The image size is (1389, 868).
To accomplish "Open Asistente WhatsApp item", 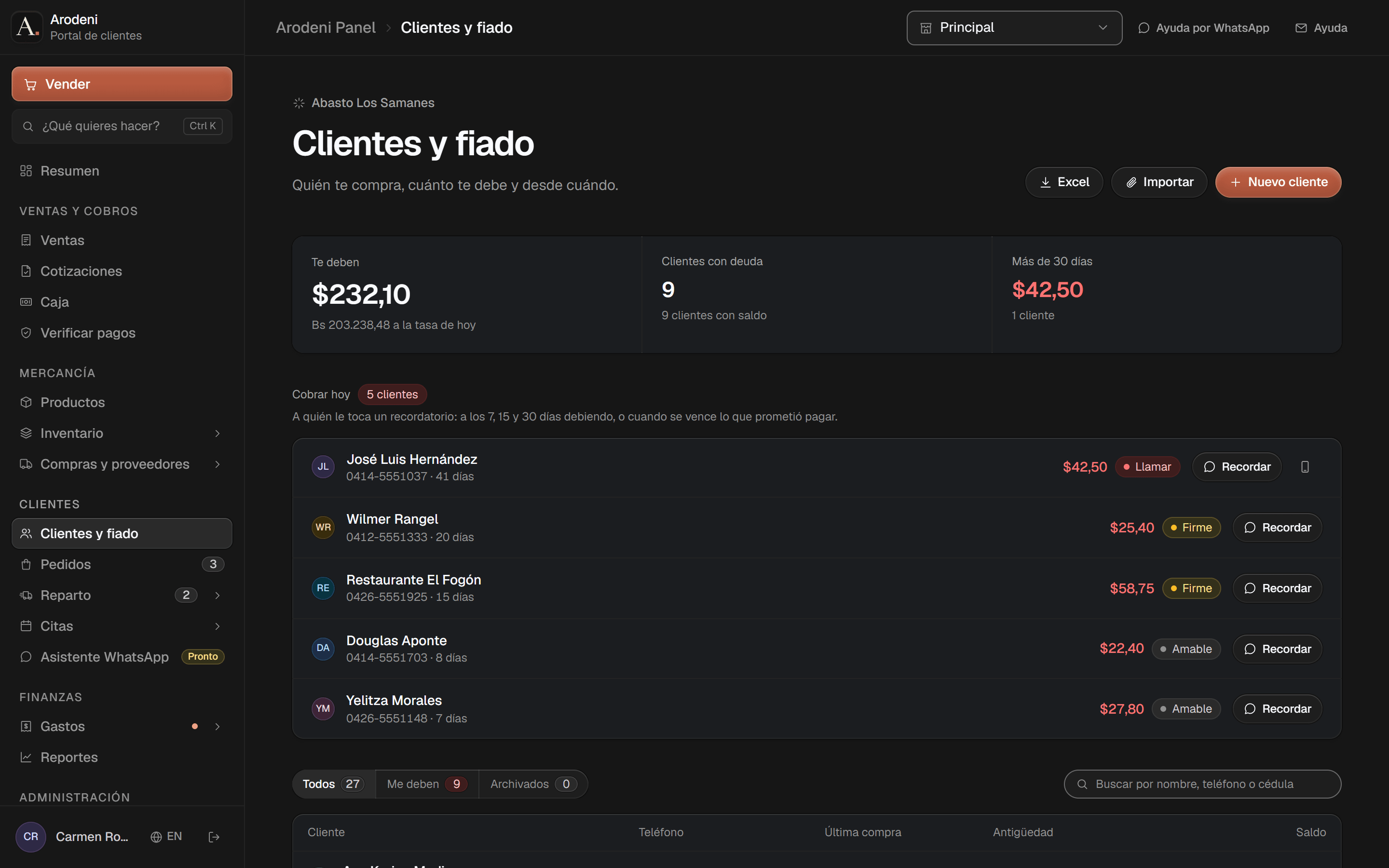I will point(122,657).
